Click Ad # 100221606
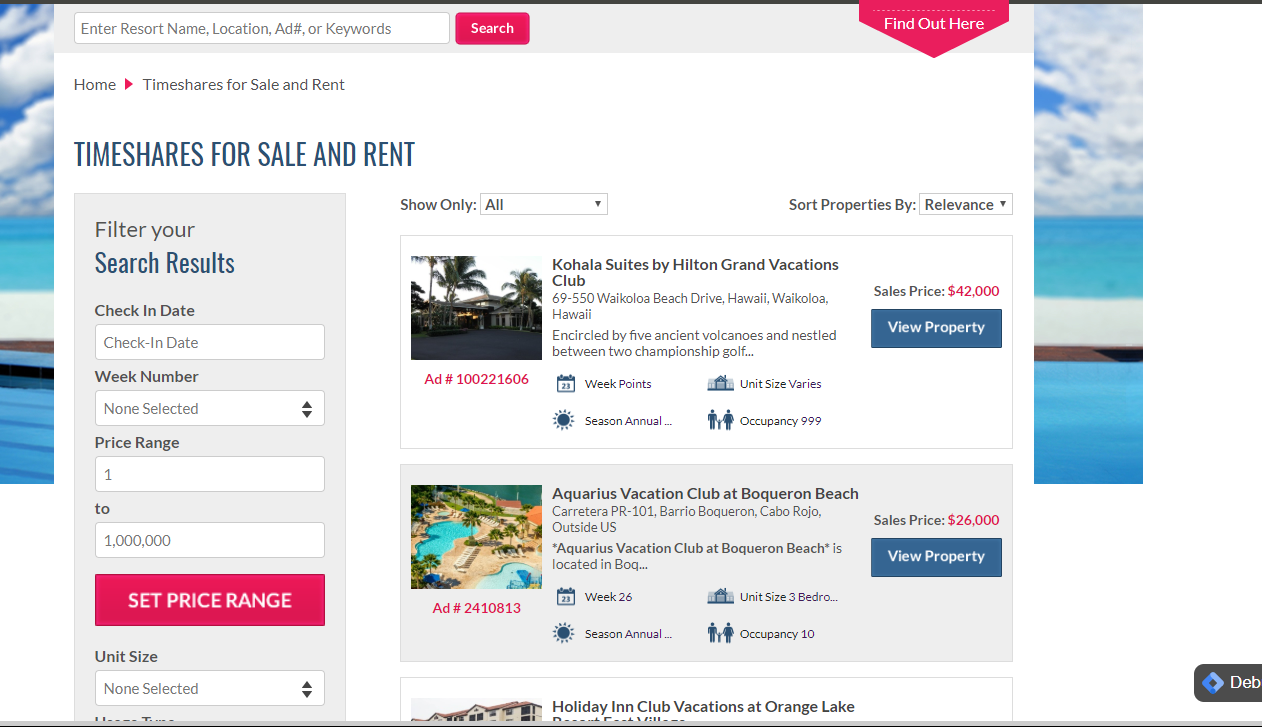 [476, 379]
